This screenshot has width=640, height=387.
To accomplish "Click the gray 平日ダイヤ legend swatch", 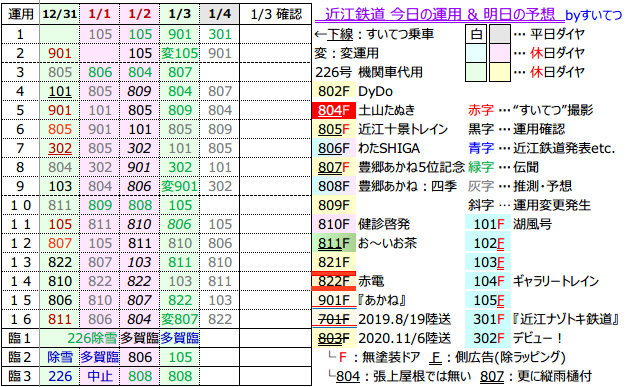I will [500, 34].
